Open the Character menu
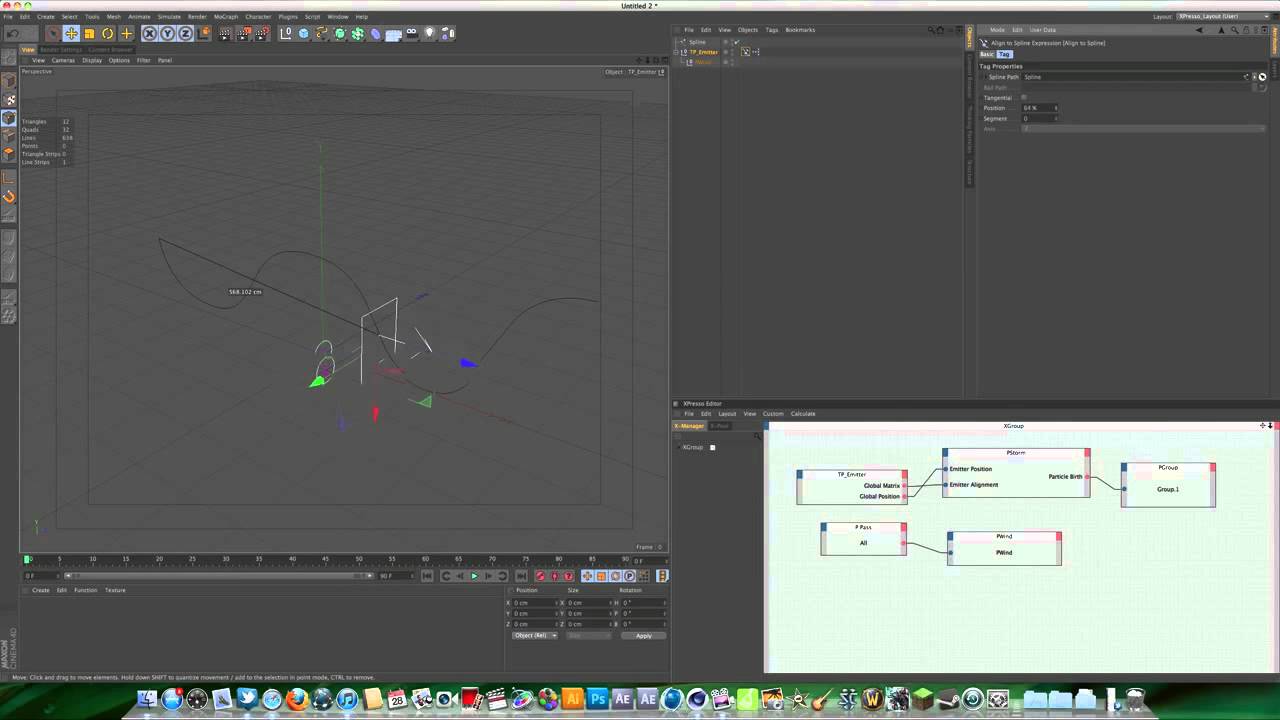 (258, 17)
